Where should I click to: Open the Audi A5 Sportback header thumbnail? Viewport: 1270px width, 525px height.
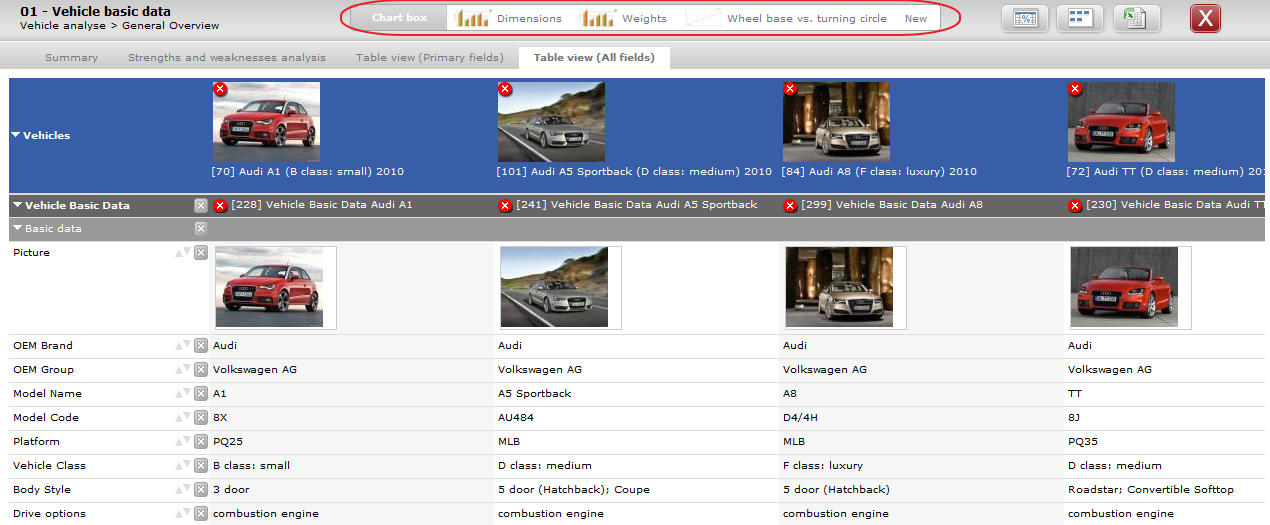pyautogui.click(x=551, y=122)
